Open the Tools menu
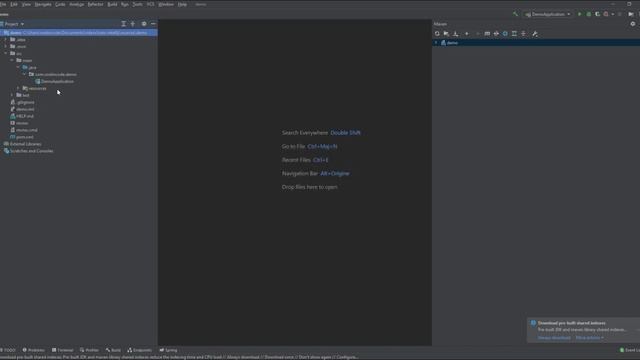The image size is (640, 360). point(138,4)
